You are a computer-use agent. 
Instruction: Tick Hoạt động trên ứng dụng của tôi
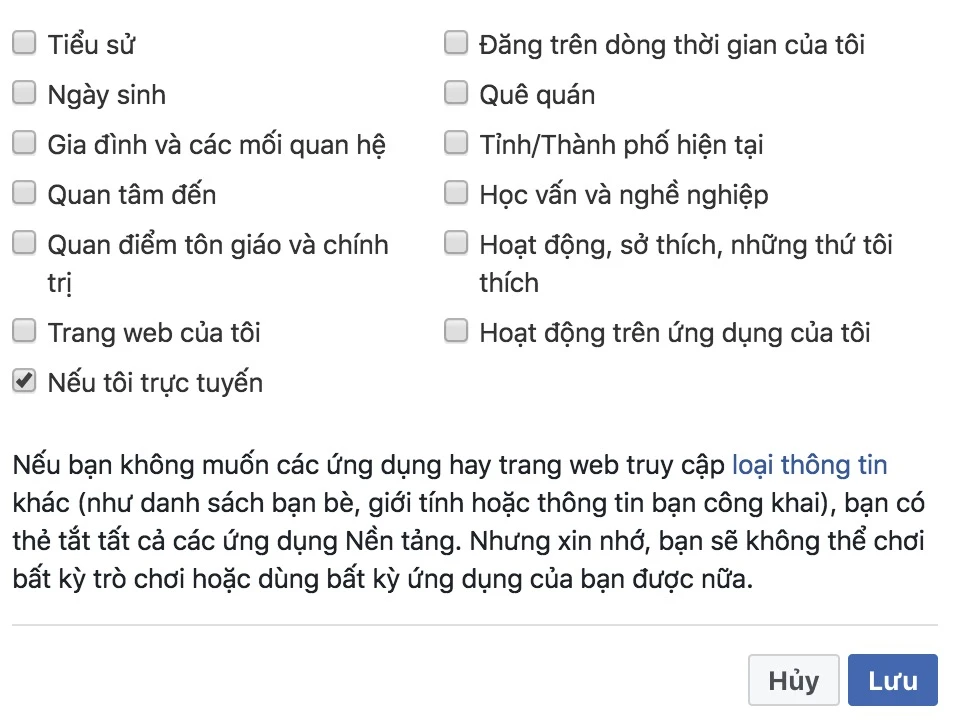(456, 331)
